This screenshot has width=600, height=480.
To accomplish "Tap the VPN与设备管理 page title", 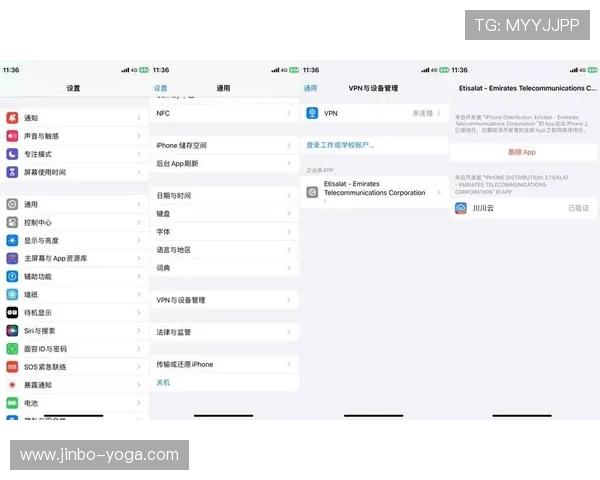I will [x=373, y=88].
